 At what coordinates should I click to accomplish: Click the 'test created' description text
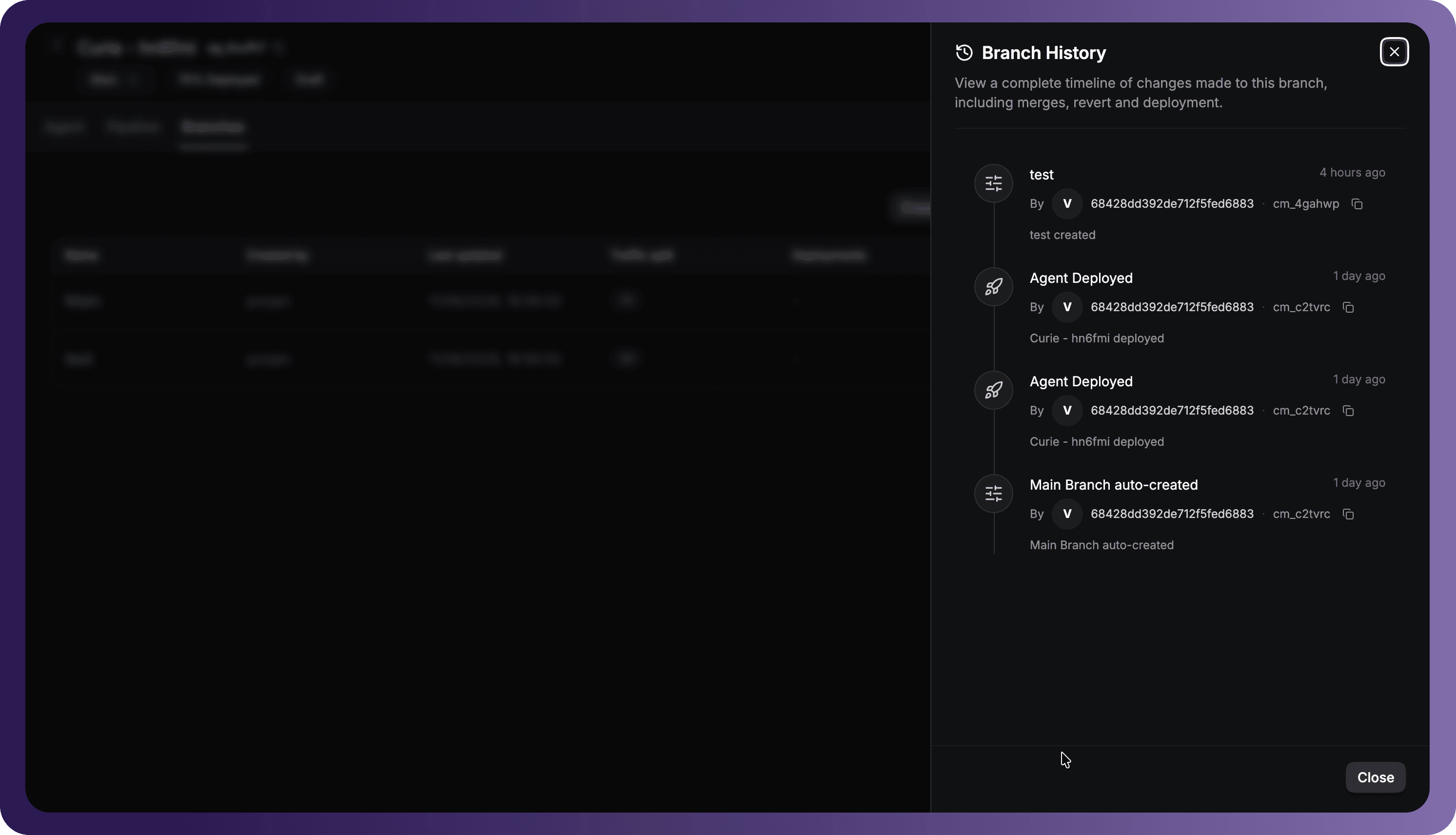pos(1062,235)
